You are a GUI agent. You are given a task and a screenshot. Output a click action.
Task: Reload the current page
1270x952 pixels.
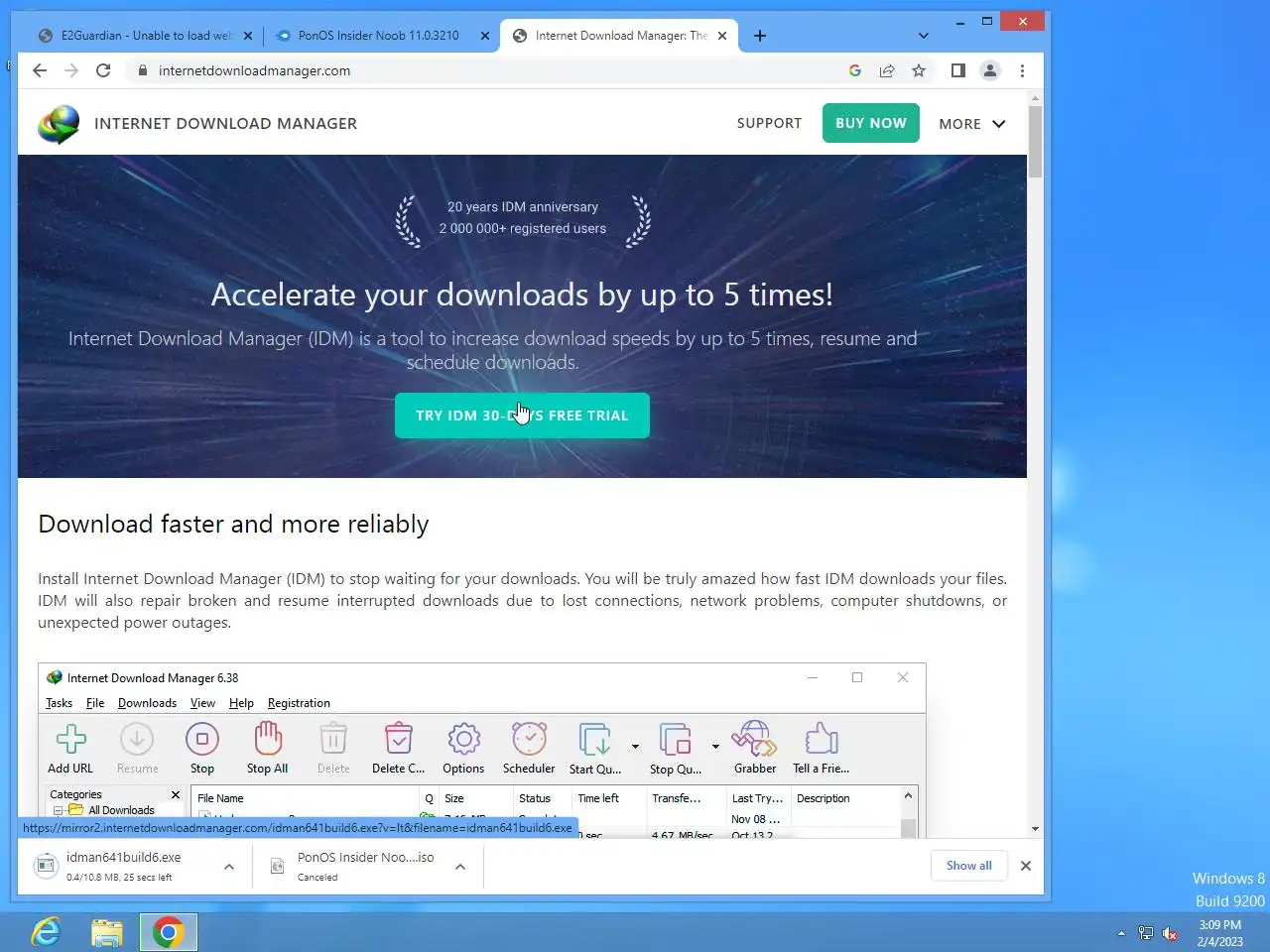point(103,70)
